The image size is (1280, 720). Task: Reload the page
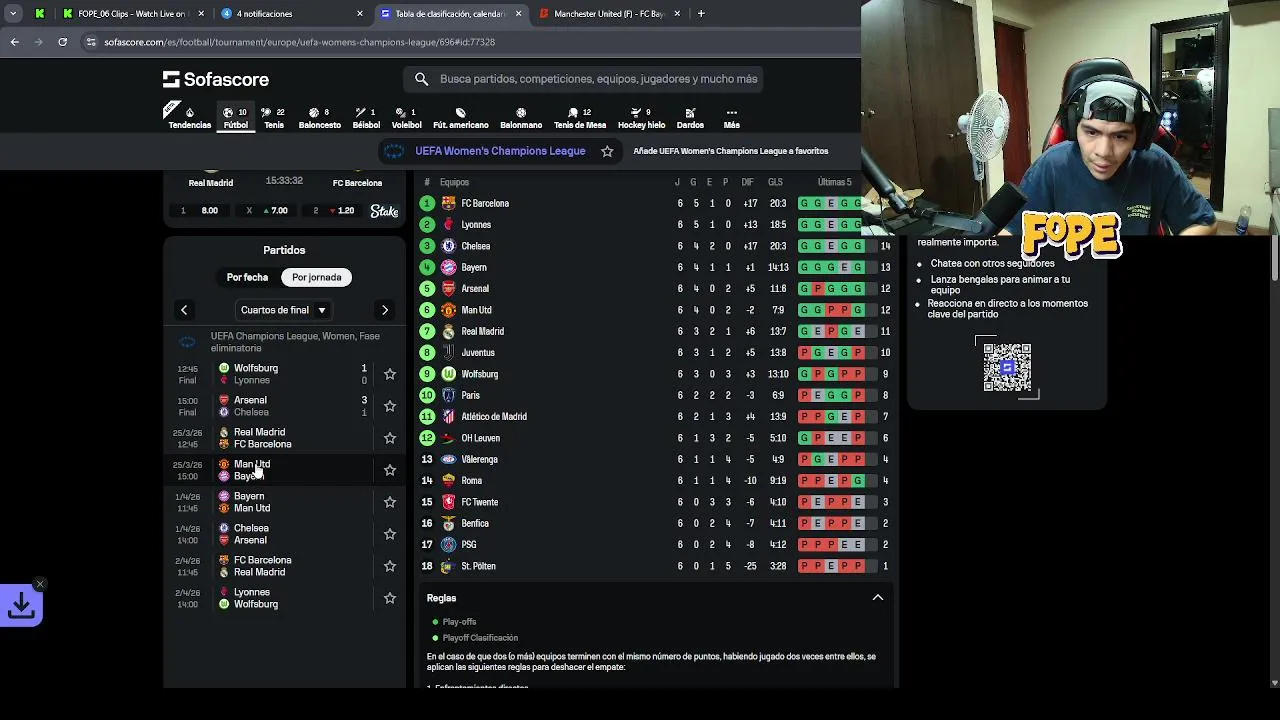coord(62,42)
